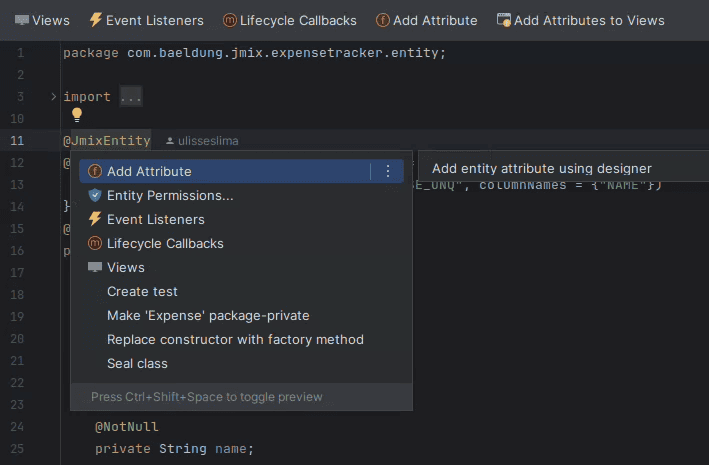Click the Add Attribute toolbar icon
Screen dimensions: 709x465
tap(383, 20)
